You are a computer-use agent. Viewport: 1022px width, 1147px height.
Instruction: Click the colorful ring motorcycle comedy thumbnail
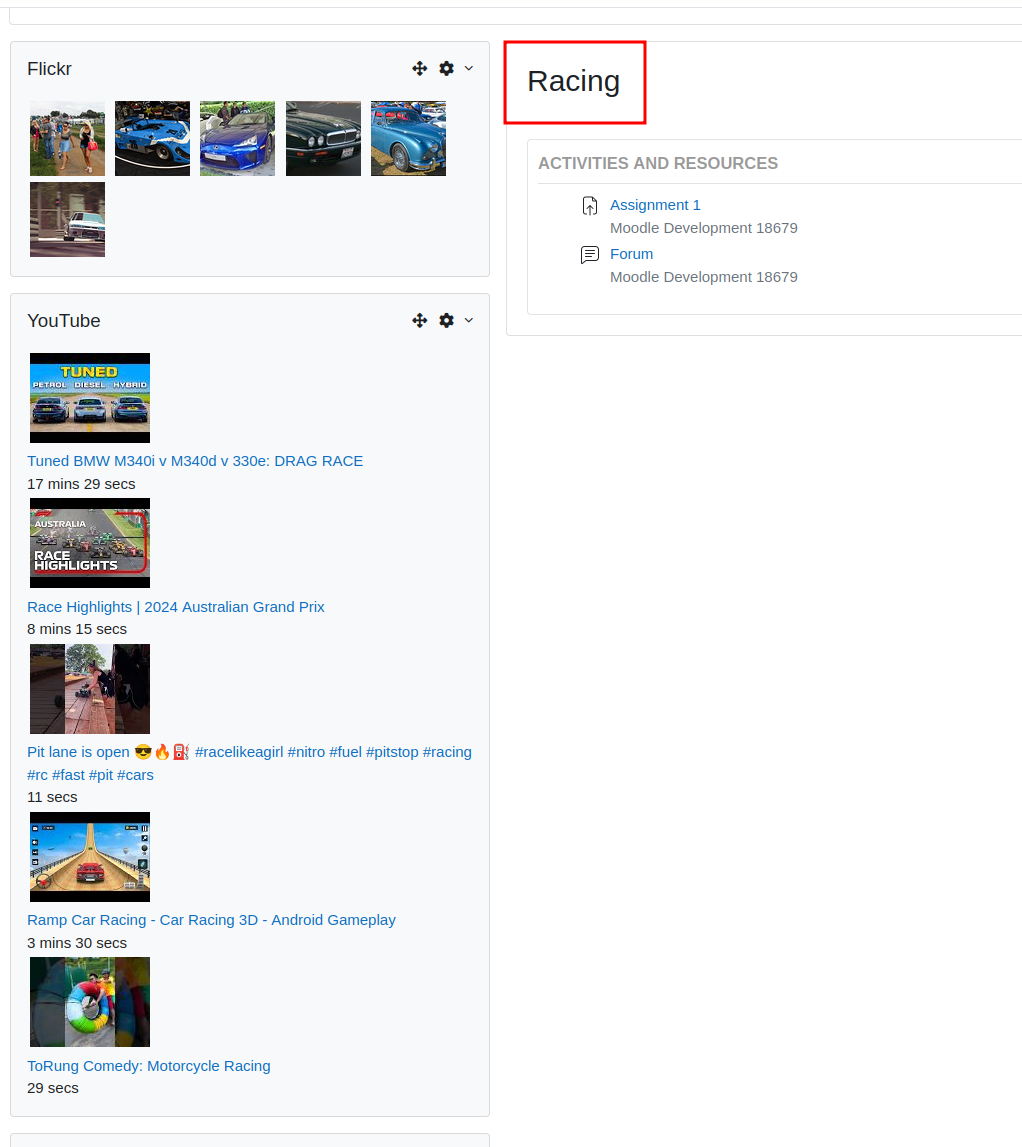click(90, 1002)
